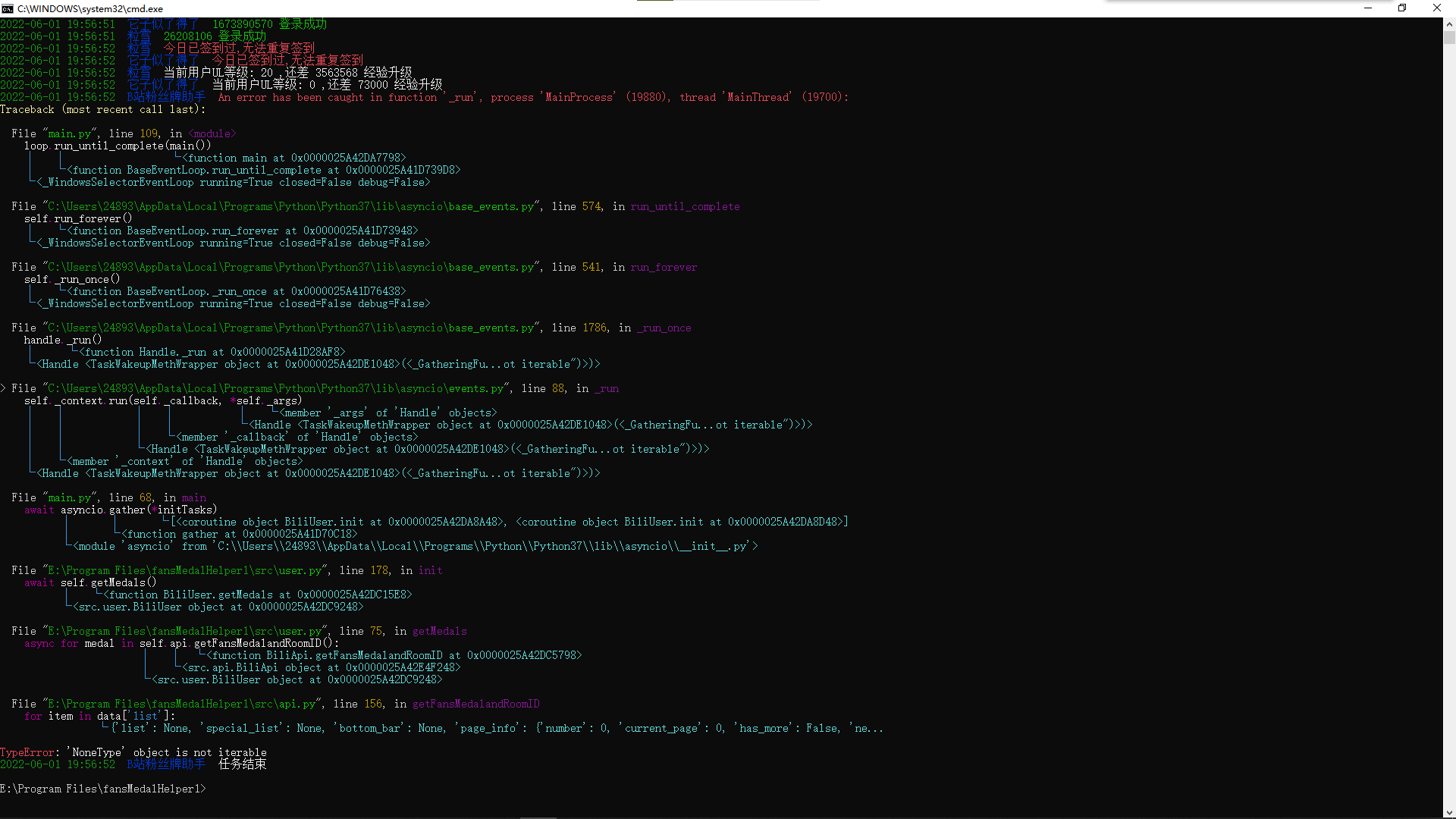
Task: Click the 'loop.run_until_complete(main())' line
Action: pos(118,146)
